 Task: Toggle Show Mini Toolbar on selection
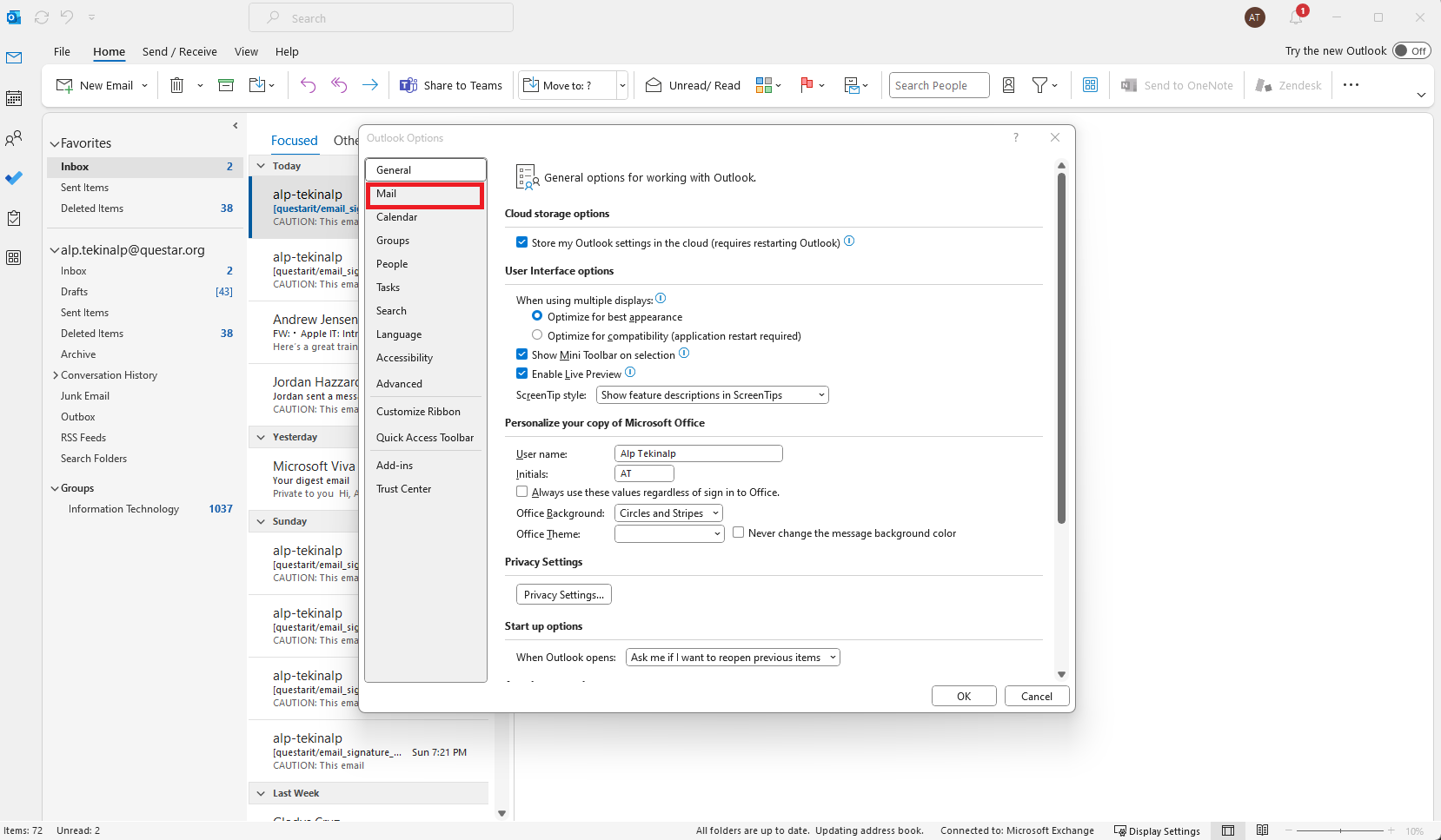[521, 354]
